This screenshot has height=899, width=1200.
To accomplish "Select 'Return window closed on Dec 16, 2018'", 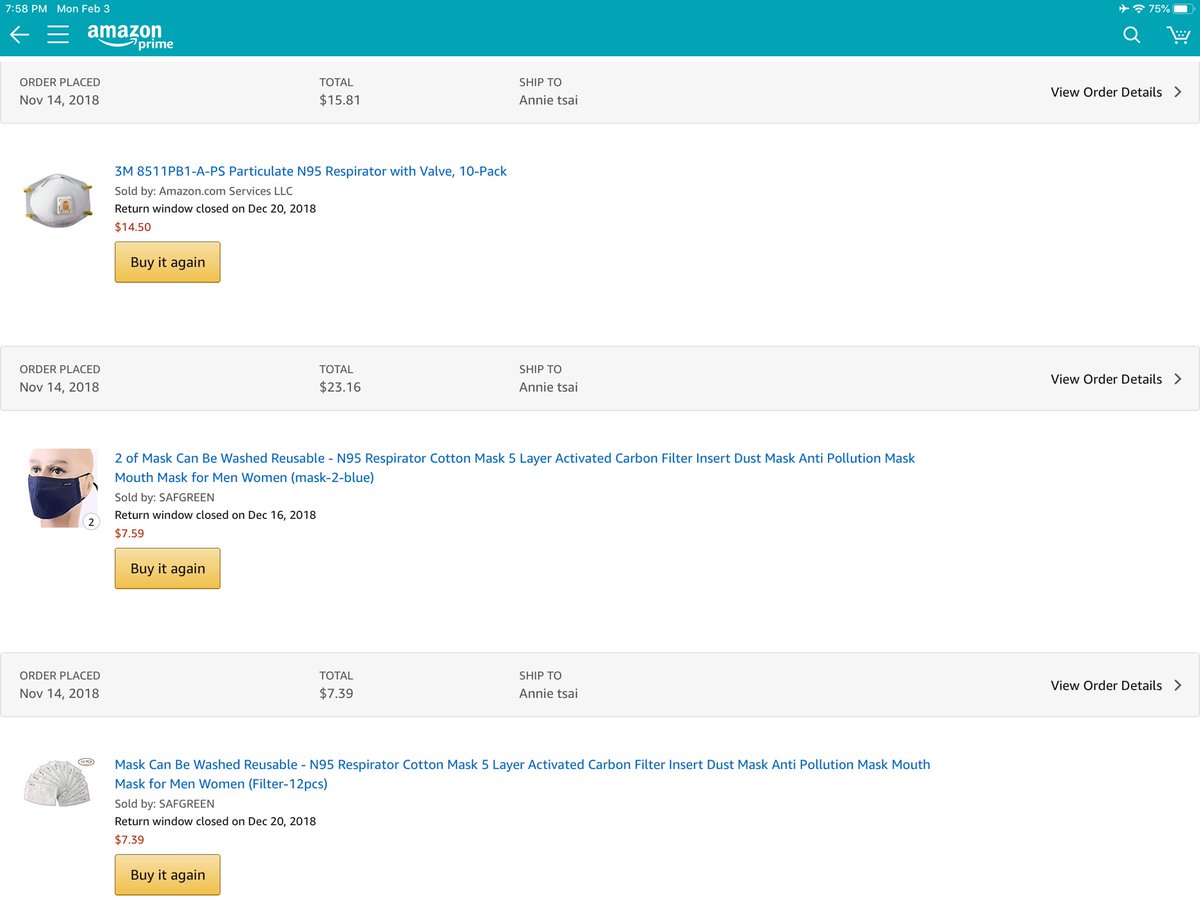I will [x=215, y=515].
